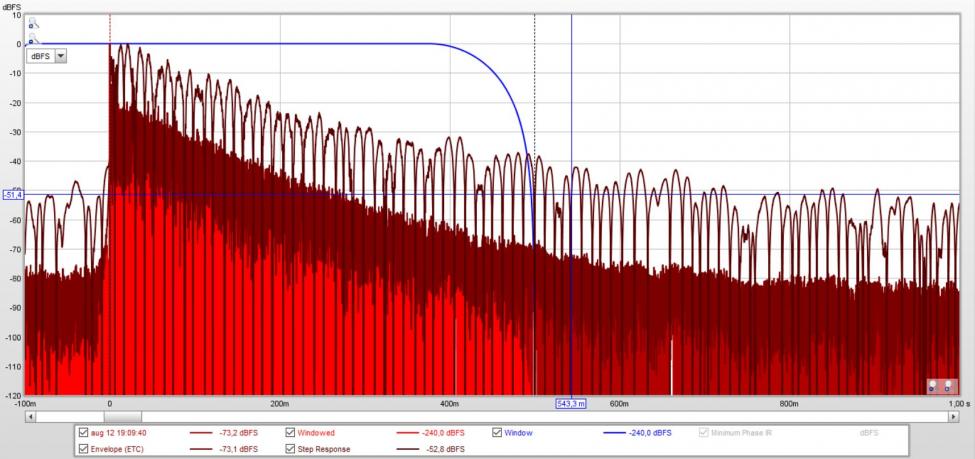975x459 pixels.
Task: Click the left horizontal zoom magnifier icon
Action: 932,386
